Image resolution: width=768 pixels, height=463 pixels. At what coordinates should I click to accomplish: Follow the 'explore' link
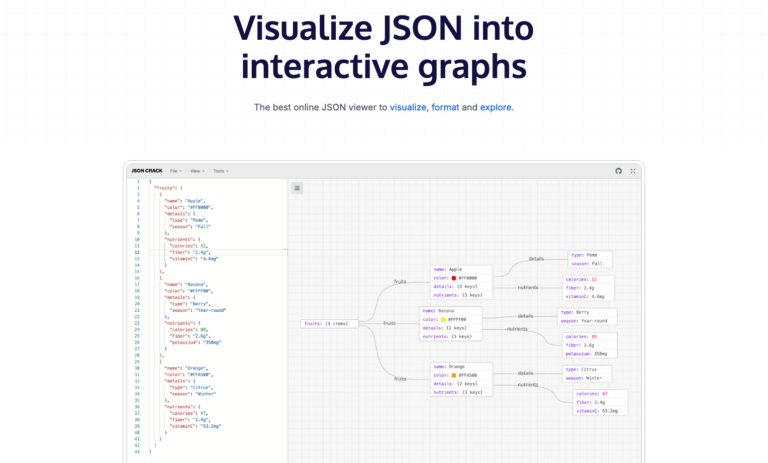(496, 107)
